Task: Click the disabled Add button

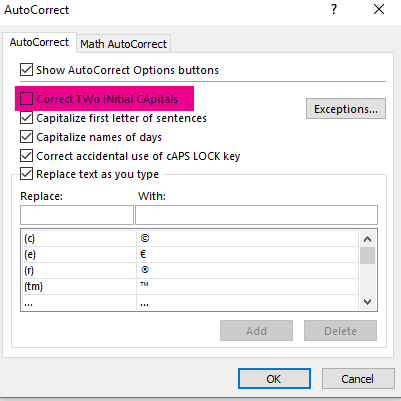Action: click(x=256, y=331)
